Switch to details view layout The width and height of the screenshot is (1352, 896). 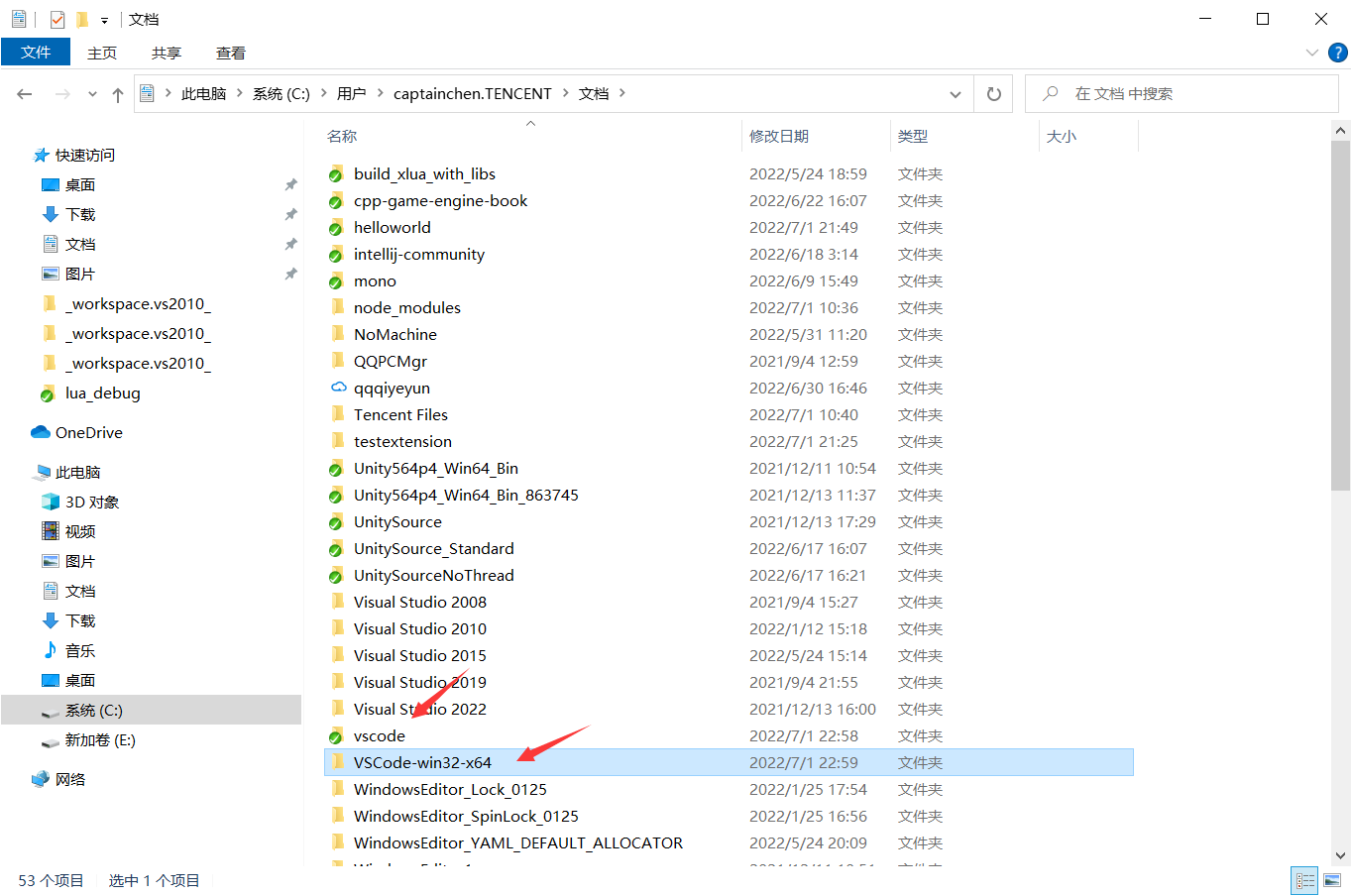tap(1305, 880)
